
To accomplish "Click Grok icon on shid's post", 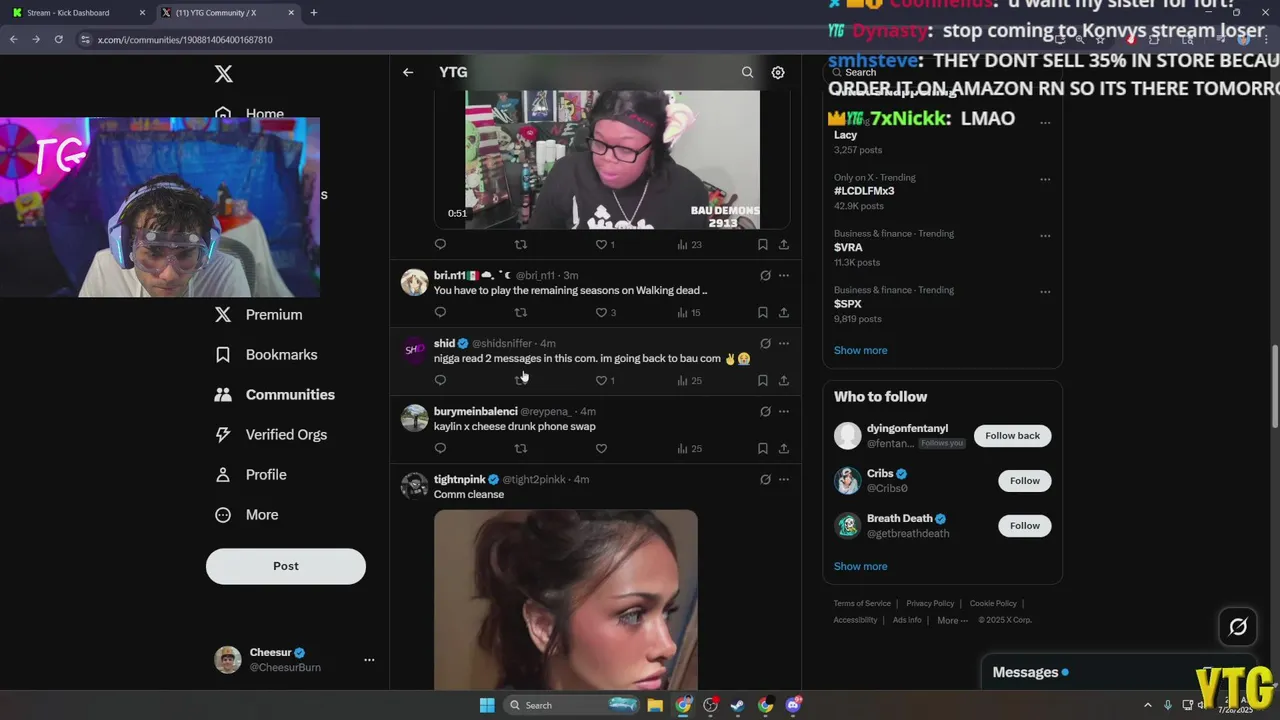I will click(765, 343).
